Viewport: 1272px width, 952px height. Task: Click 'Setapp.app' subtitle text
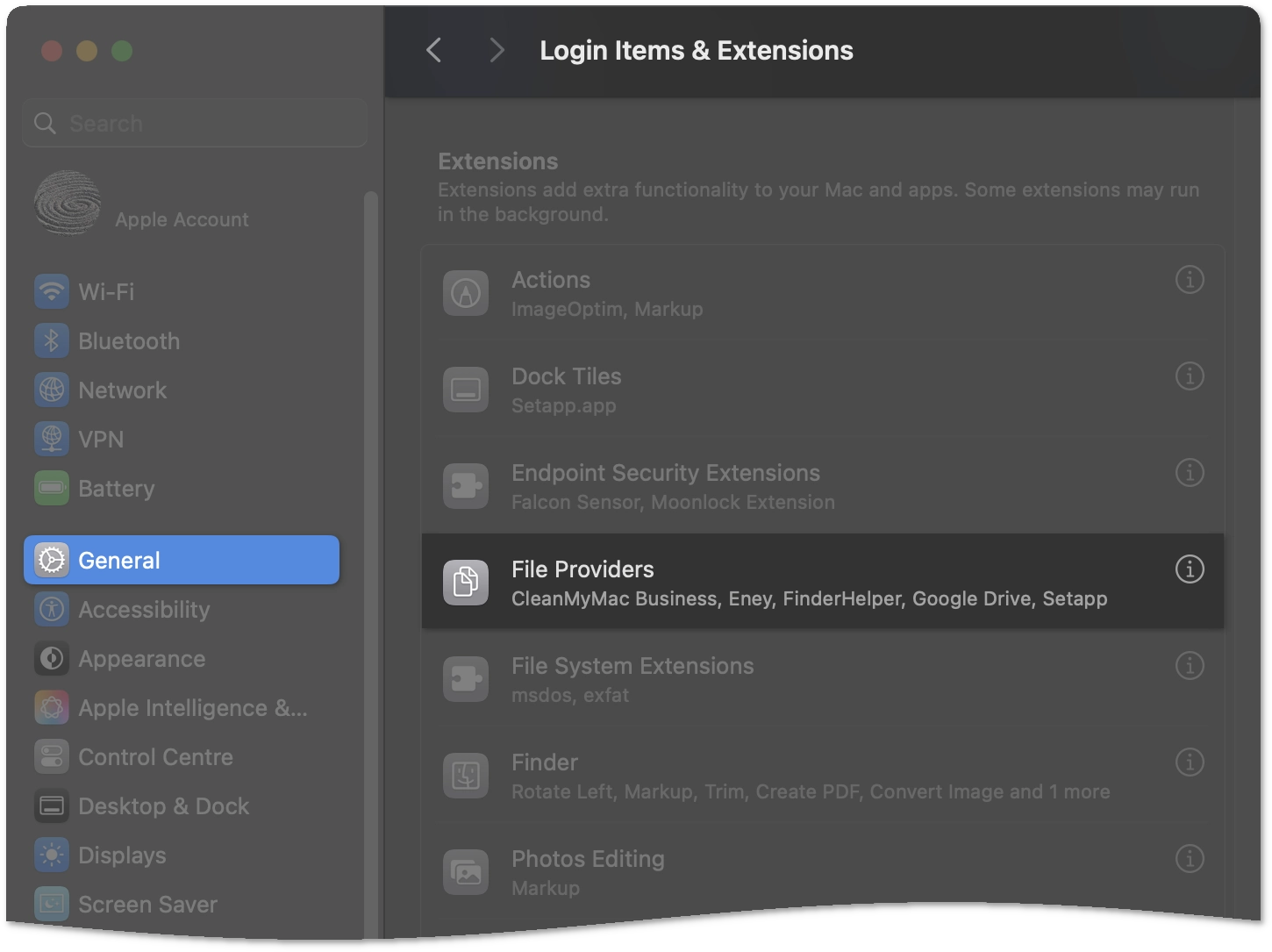click(564, 405)
